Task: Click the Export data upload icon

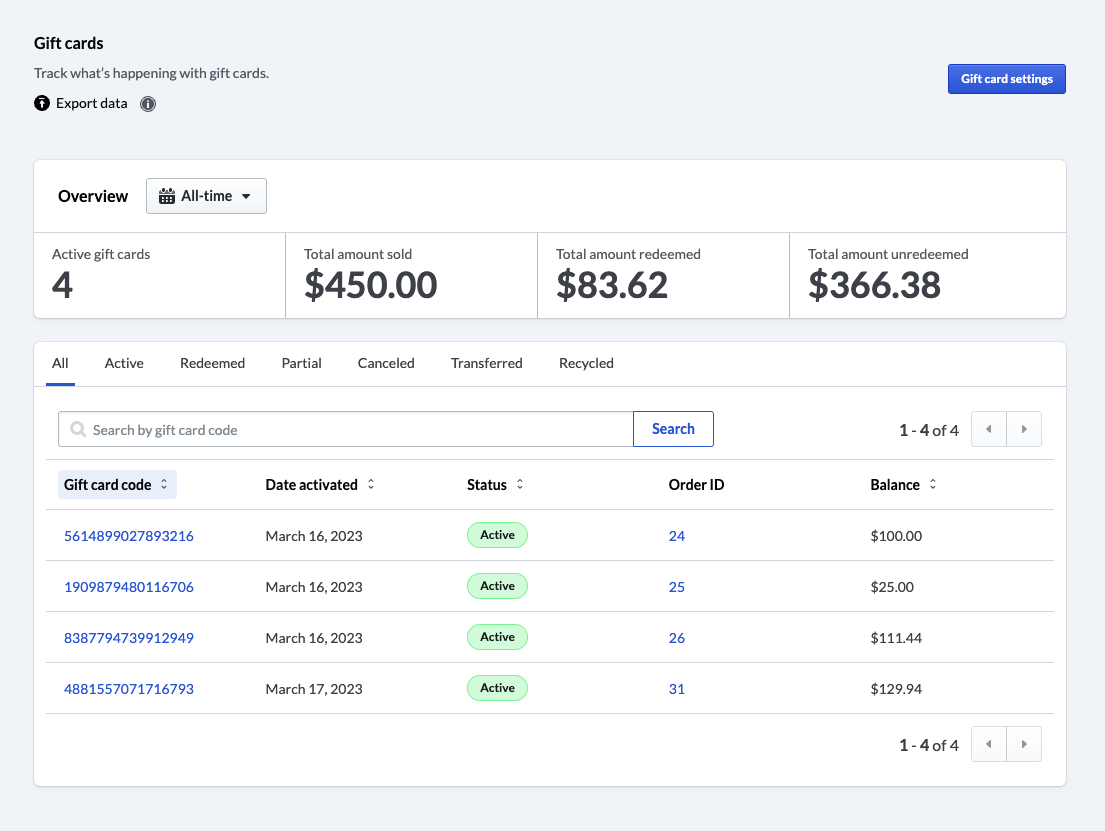Action: pos(42,103)
